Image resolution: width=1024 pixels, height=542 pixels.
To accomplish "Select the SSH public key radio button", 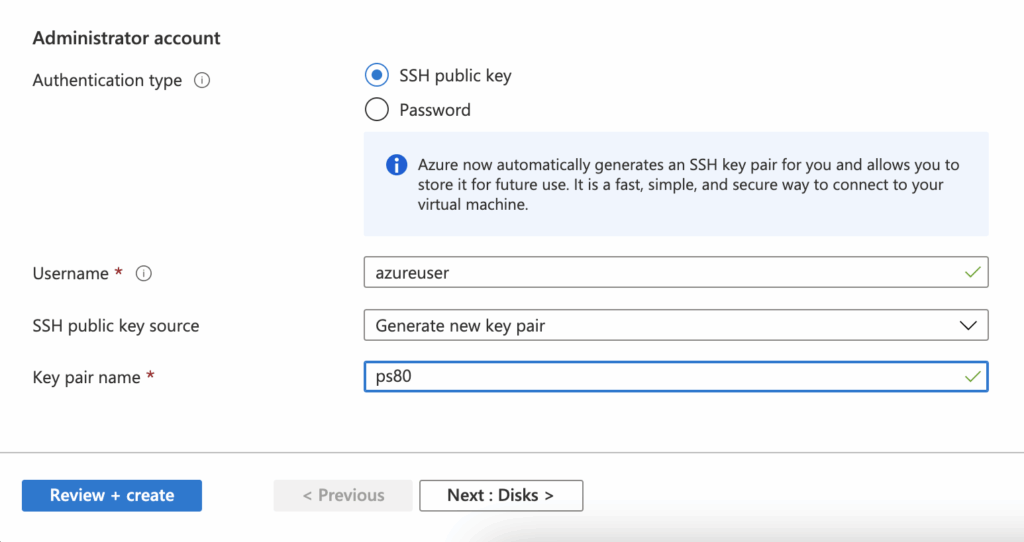I will tap(377, 76).
